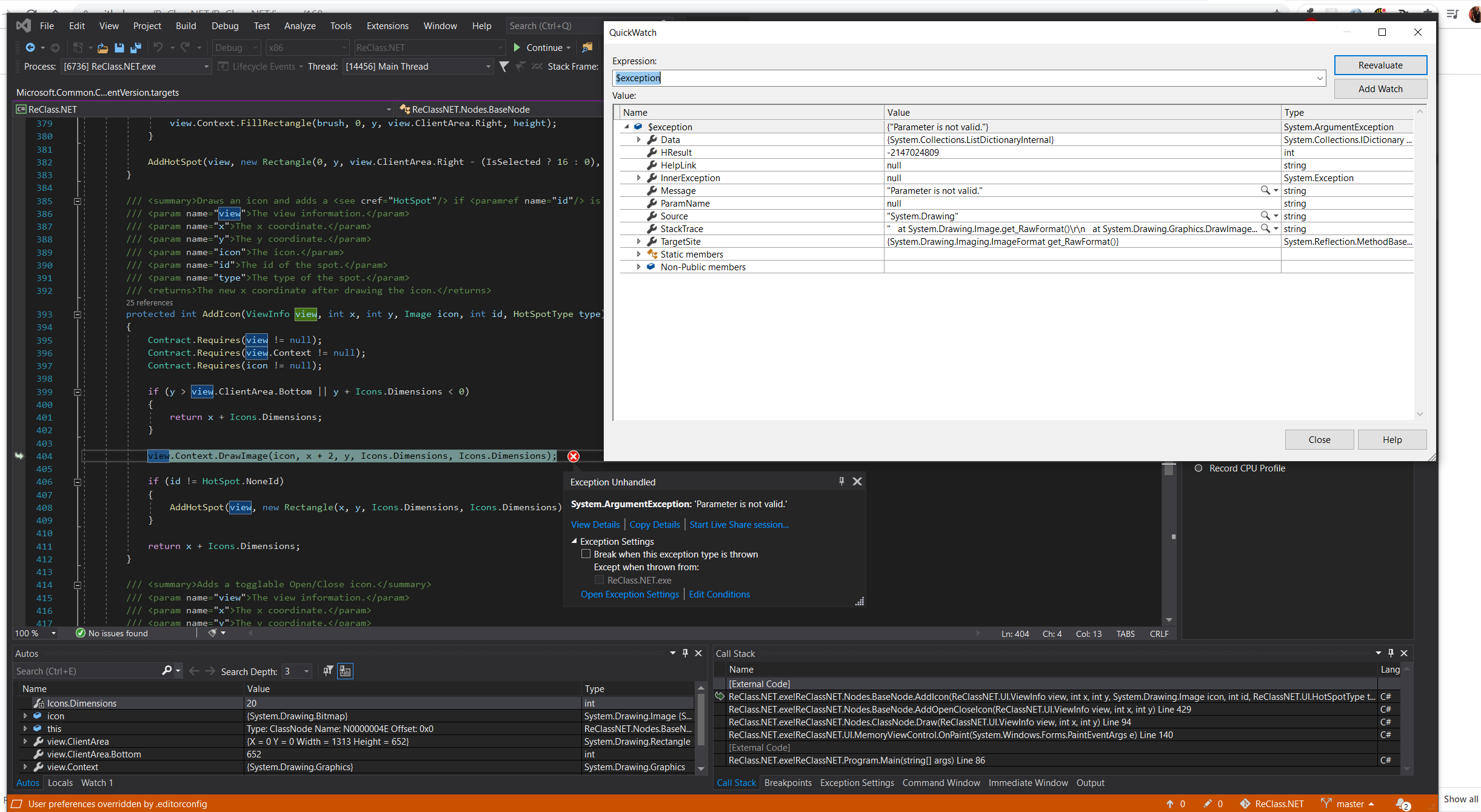1481x812 pixels.
Task: Click the filter threads icon near Stack Frame
Action: pos(504,67)
